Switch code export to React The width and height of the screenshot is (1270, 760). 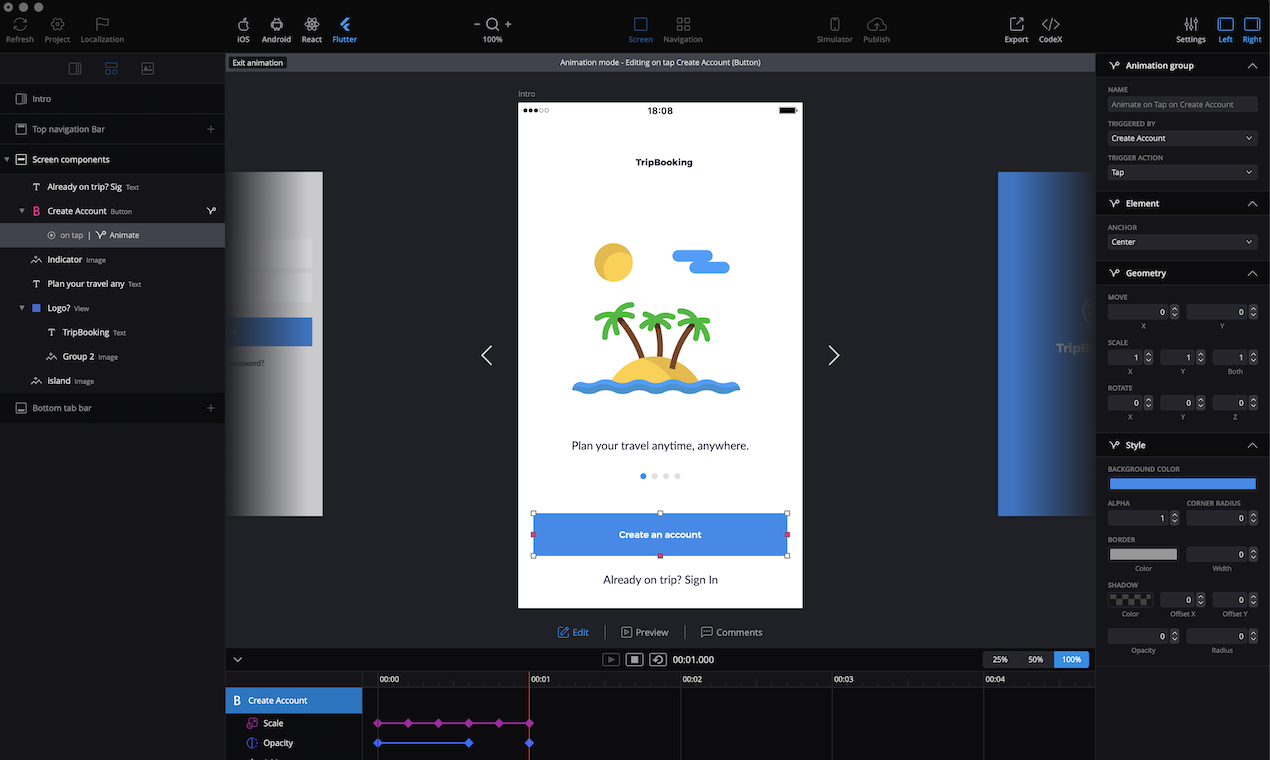[311, 28]
